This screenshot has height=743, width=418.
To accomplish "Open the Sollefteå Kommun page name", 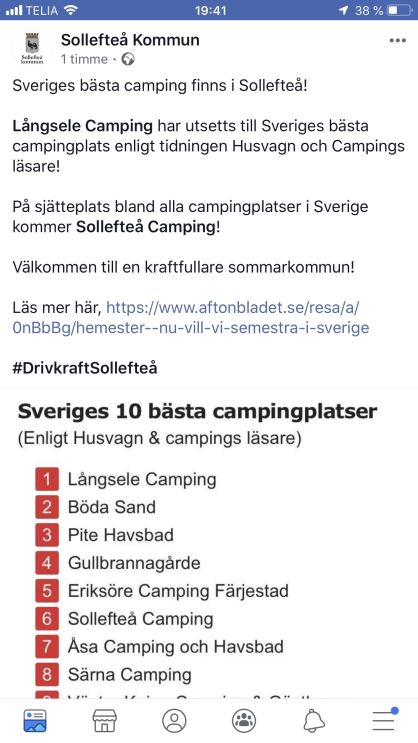I will pyautogui.click(x=130, y=40).
